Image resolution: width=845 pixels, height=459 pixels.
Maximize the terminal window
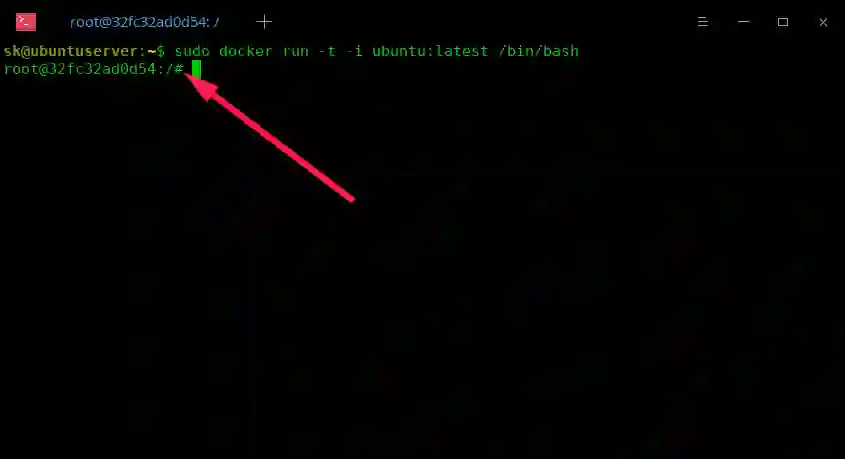pyautogui.click(x=783, y=22)
